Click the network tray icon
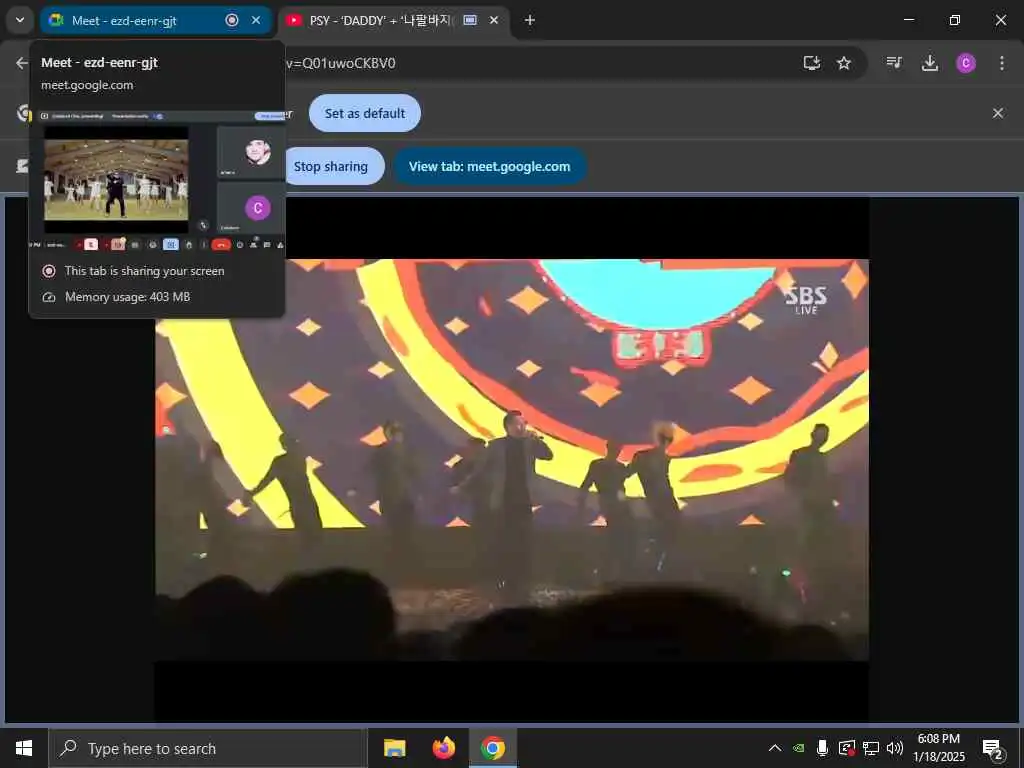The image size is (1024, 768). 871,748
